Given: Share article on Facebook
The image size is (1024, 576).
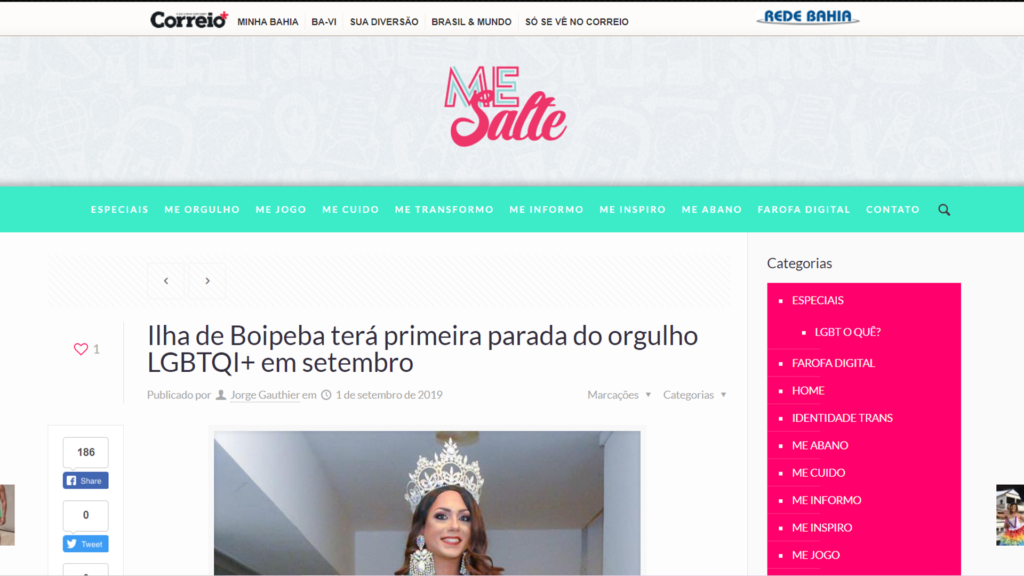Looking at the screenshot, I should 86,481.
